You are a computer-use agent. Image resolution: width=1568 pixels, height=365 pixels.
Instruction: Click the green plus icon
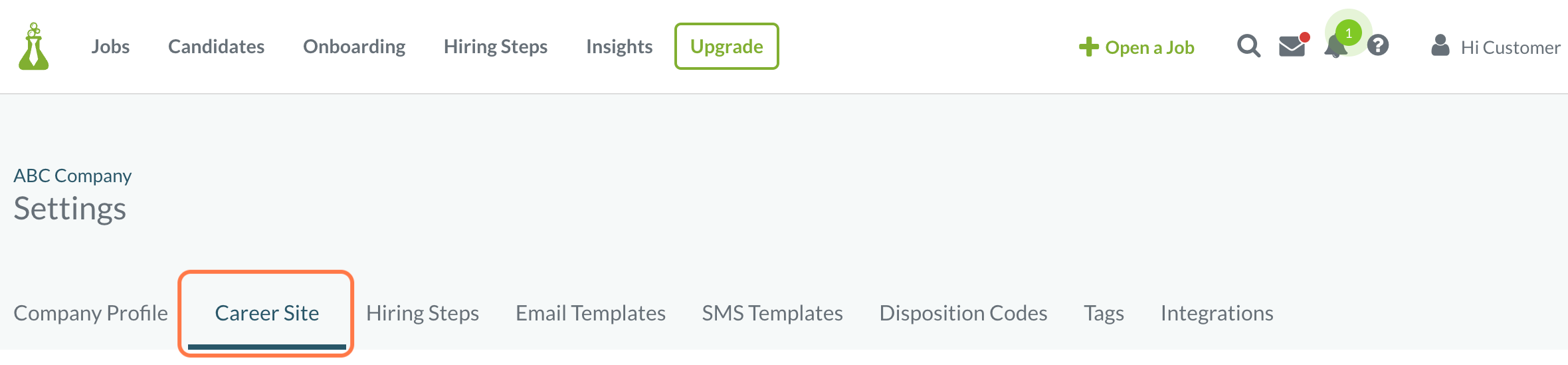tap(1088, 47)
